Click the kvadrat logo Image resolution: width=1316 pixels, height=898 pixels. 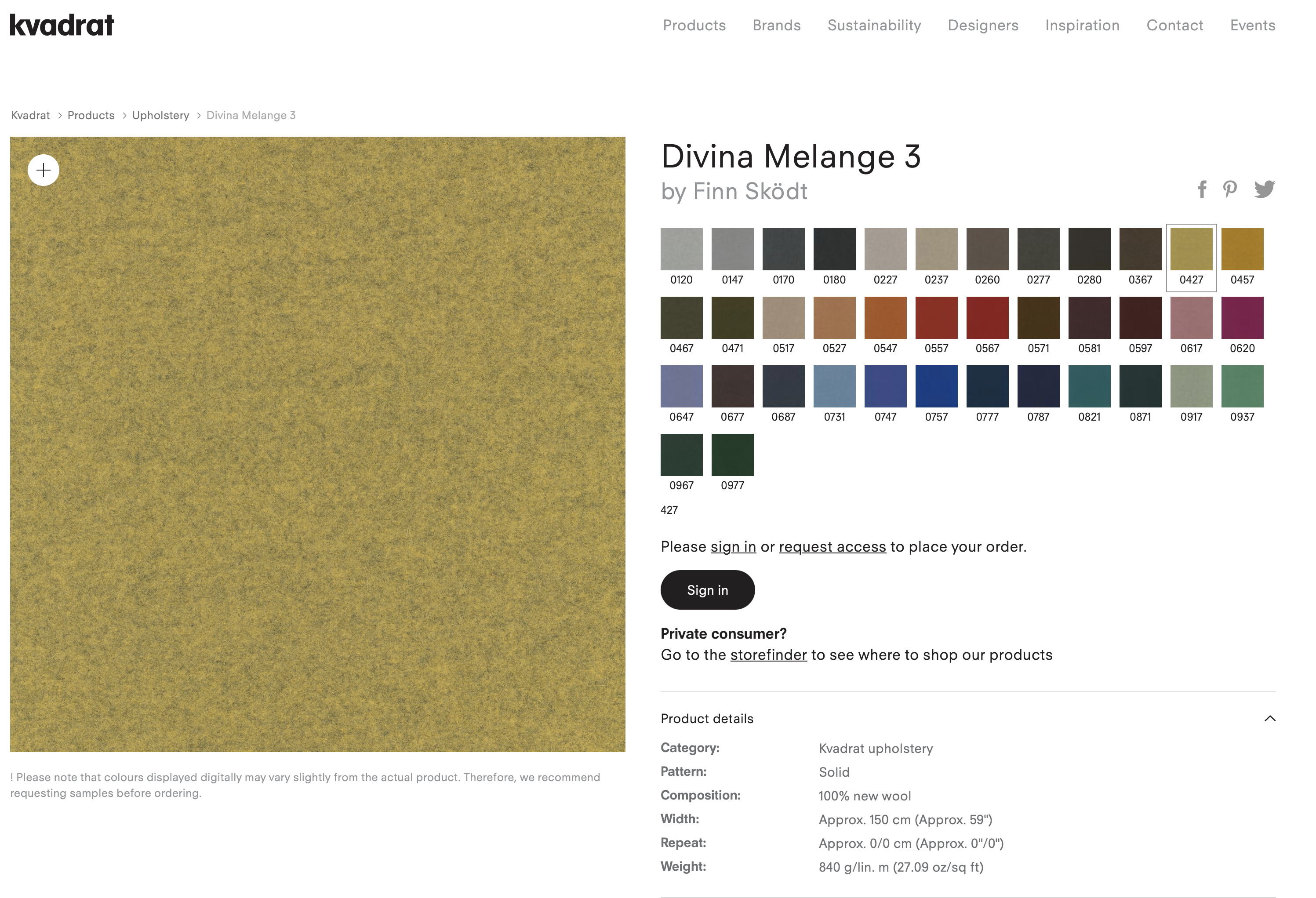[62, 25]
